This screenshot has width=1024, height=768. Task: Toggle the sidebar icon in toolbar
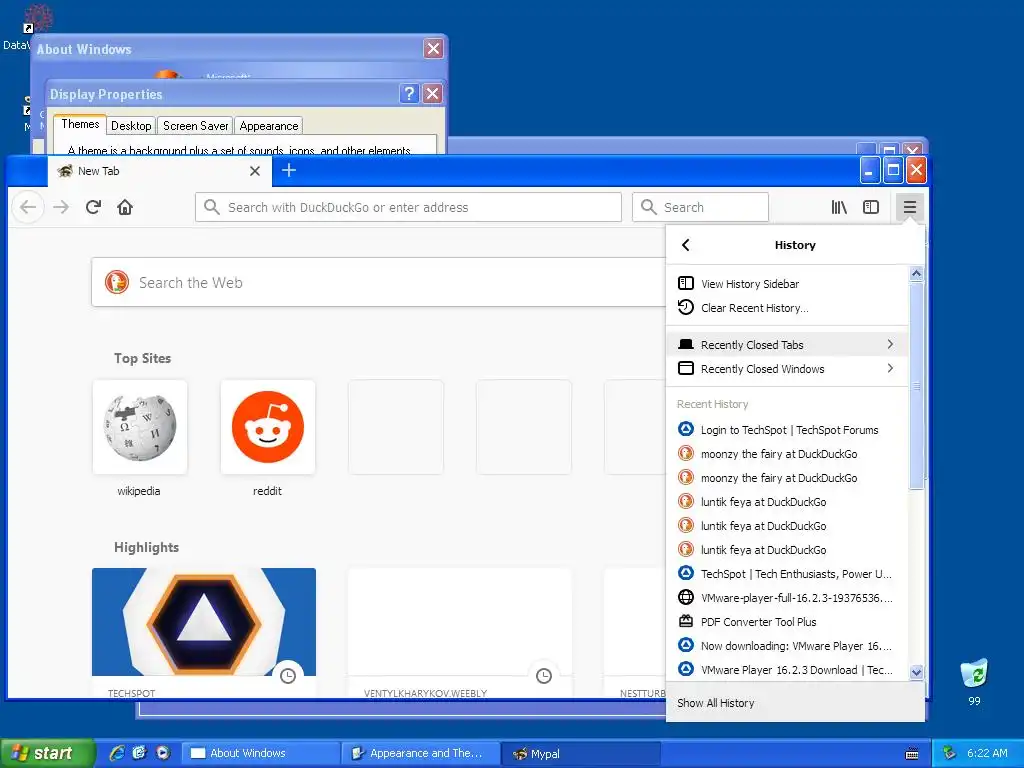871,207
